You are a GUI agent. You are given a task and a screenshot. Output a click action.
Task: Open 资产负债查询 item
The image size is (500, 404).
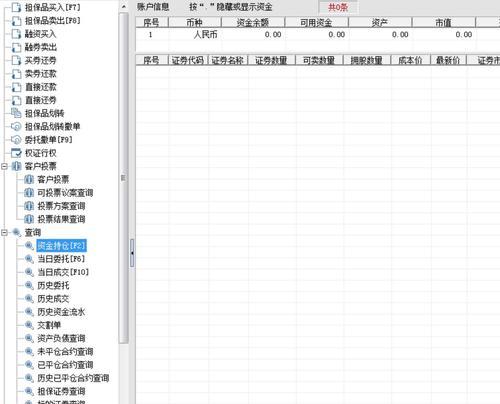tap(61, 338)
